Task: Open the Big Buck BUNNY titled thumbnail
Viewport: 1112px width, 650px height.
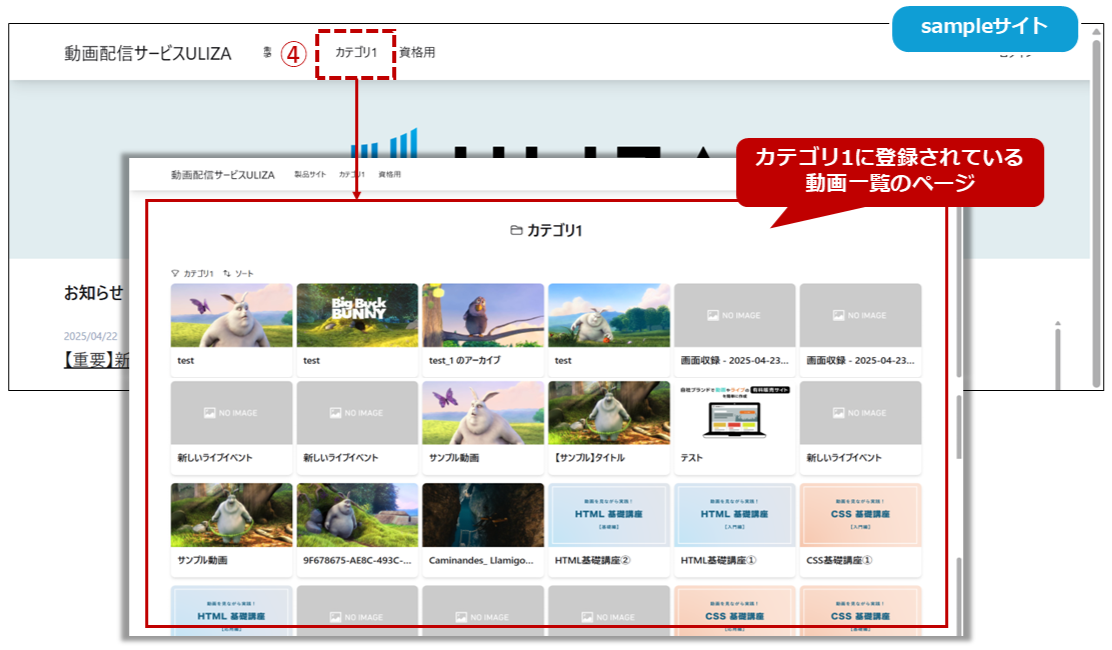Action: 357,315
